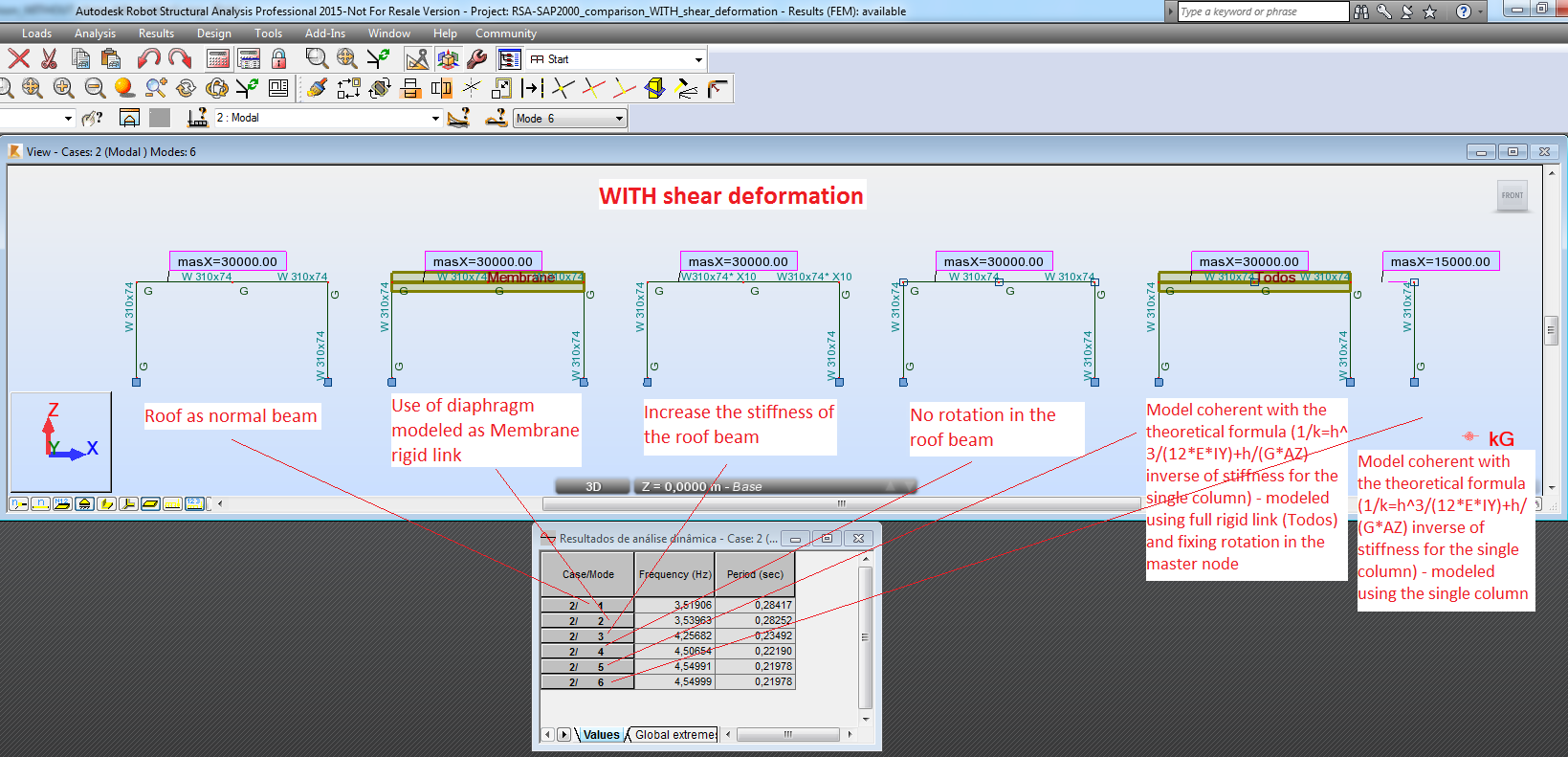This screenshot has width=1568, height=757.
Task: Open the 2 : Modal case dropdown
Action: [x=435, y=119]
